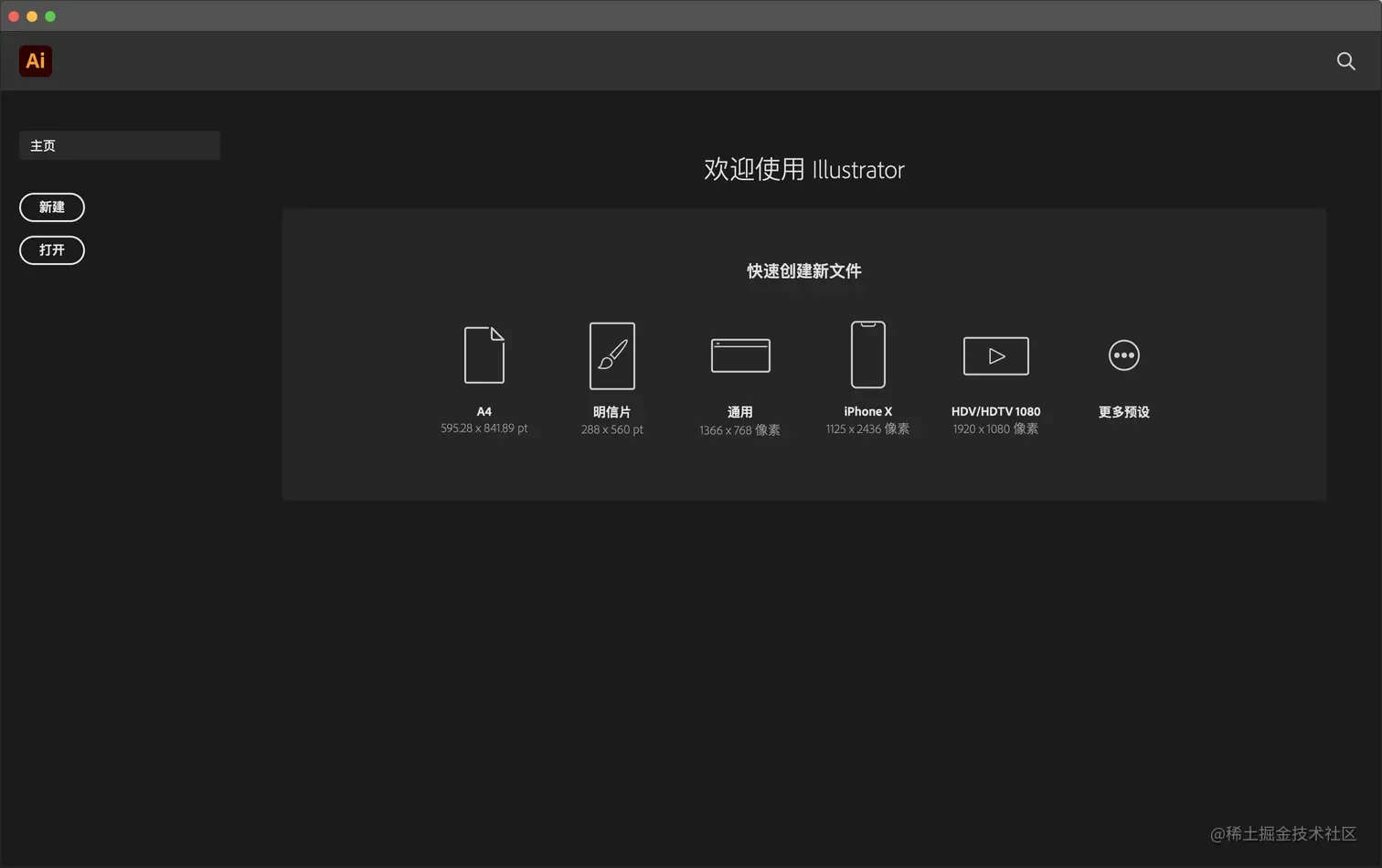Viewport: 1382px width, 868px height.
Task: Select the A4 document preset icon
Action: coord(484,355)
